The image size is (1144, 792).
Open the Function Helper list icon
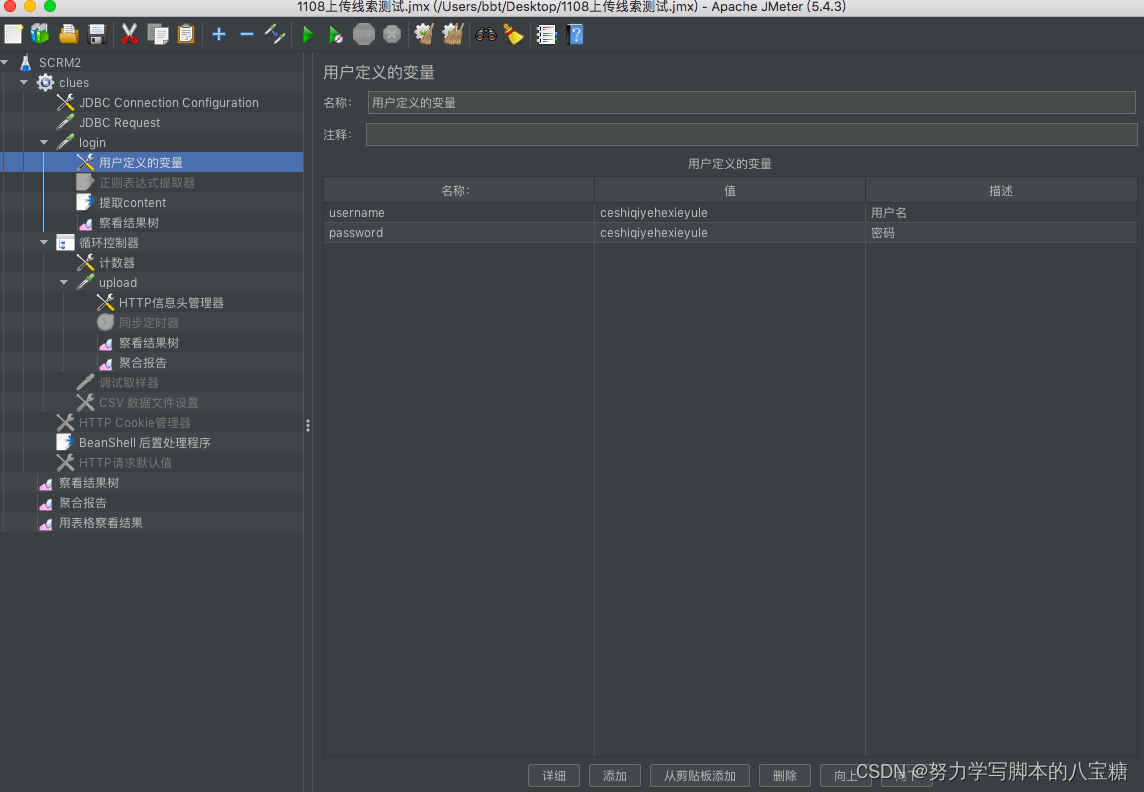tap(546, 34)
